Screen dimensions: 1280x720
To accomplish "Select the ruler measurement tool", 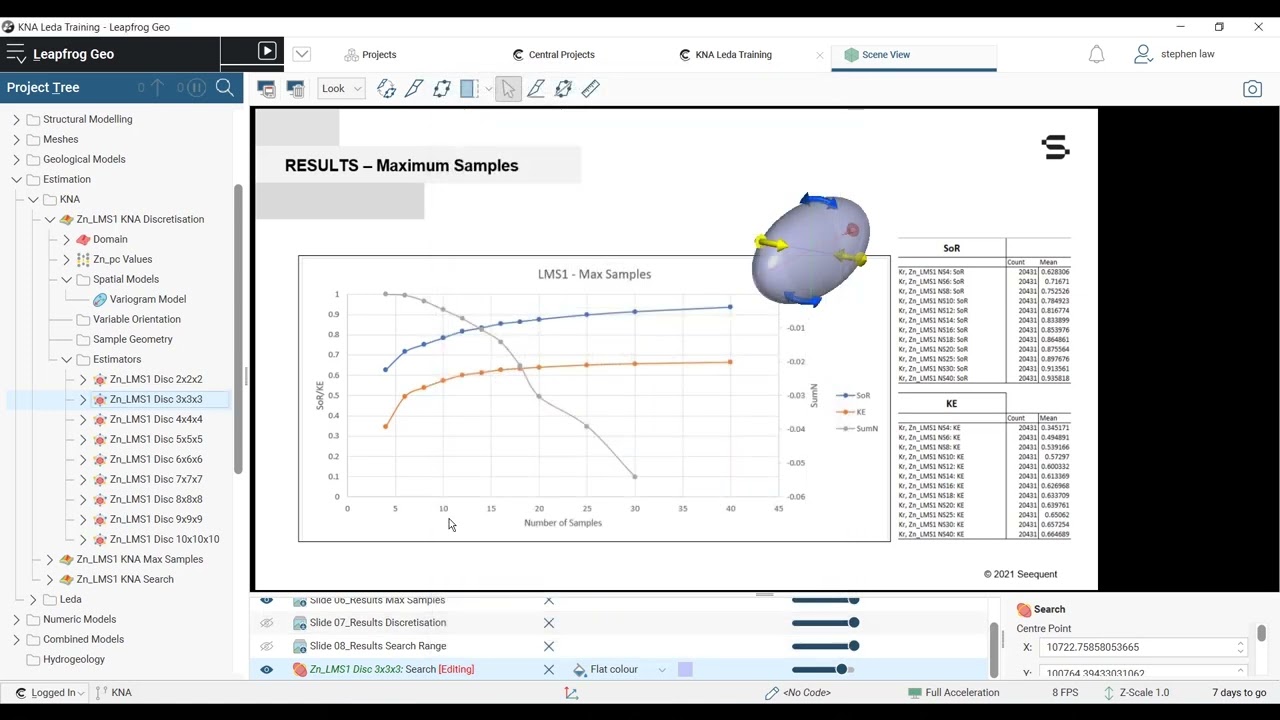I will click(591, 89).
